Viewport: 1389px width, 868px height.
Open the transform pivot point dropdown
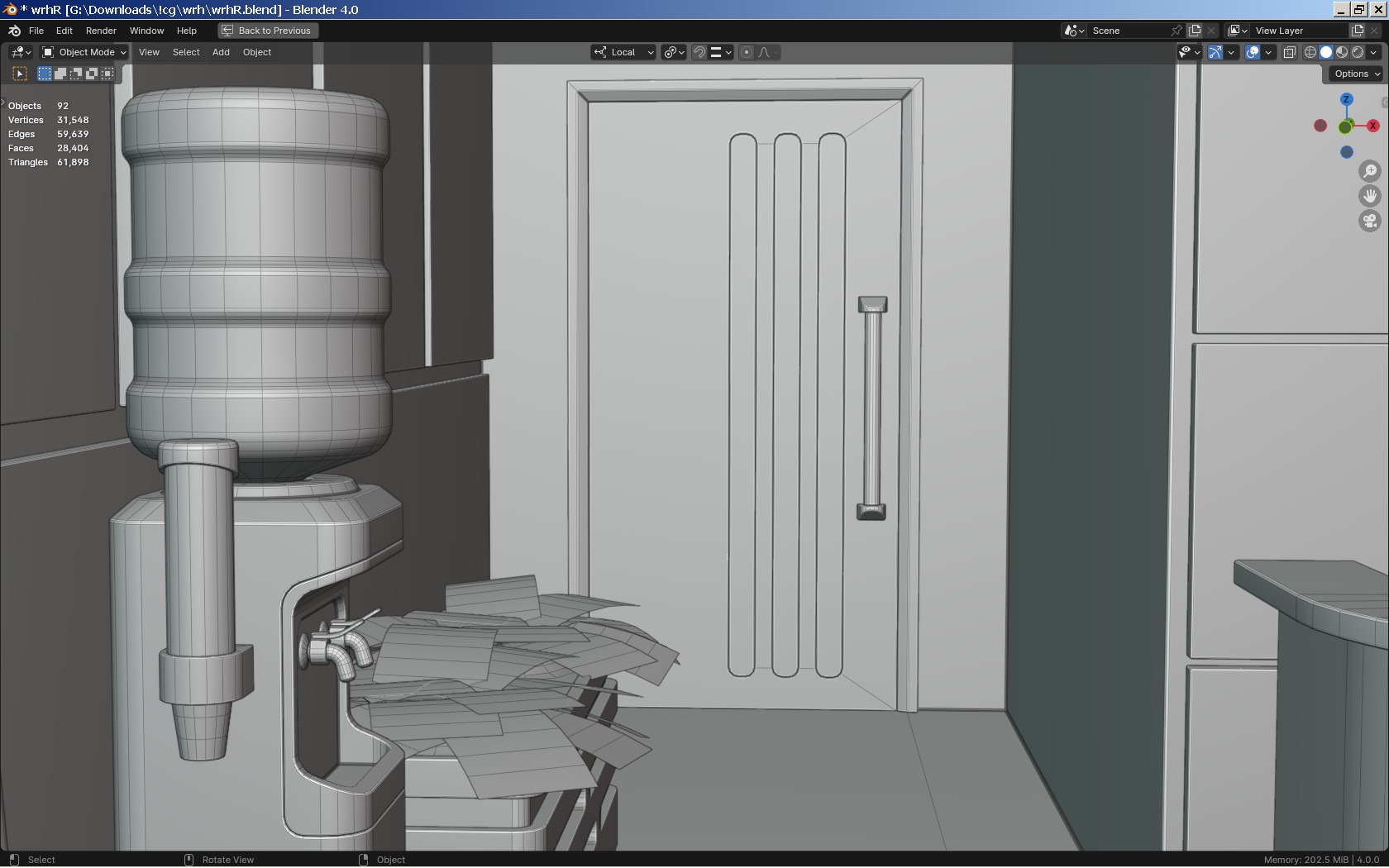click(x=674, y=52)
